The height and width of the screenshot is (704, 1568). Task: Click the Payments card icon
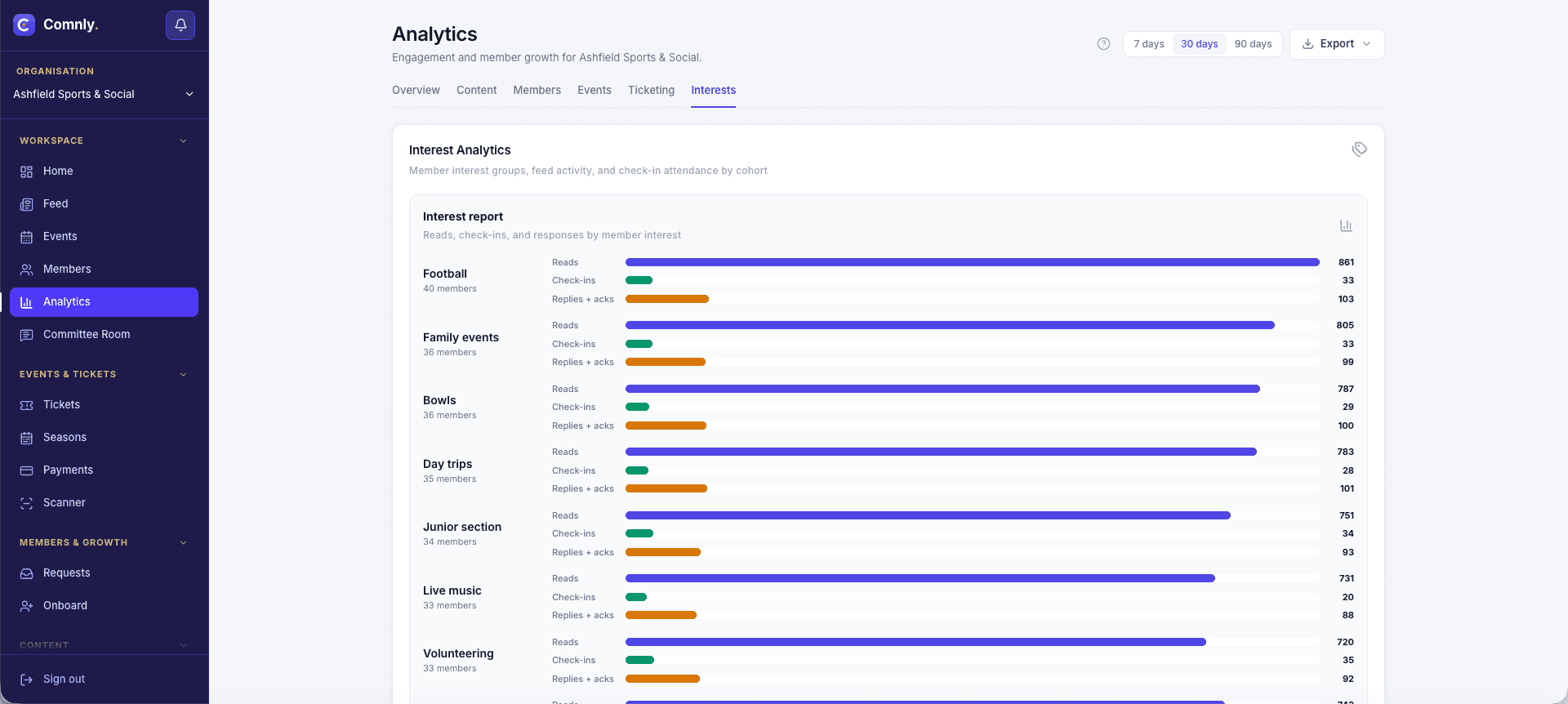tap(27, 470)
